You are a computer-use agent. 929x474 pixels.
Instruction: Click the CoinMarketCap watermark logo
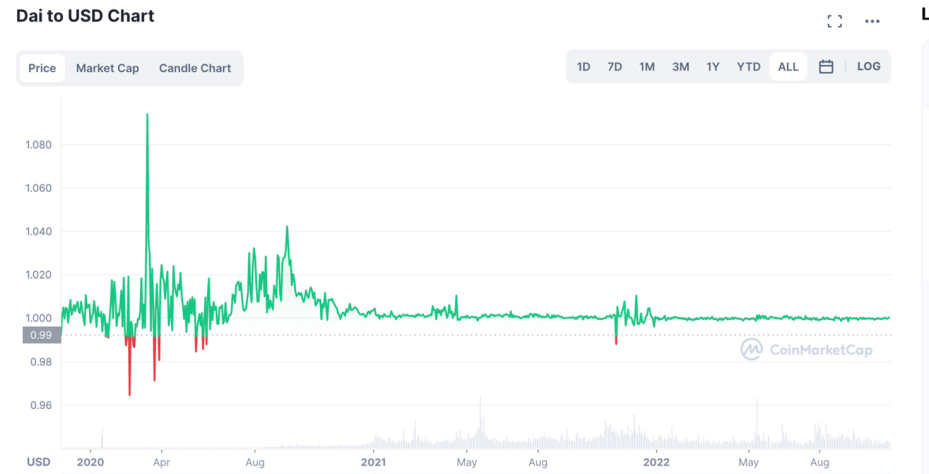tap(806, 349)
